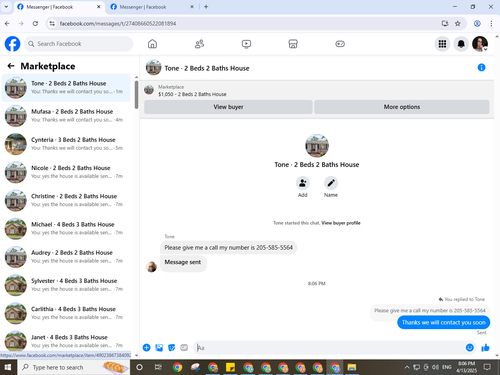The width and height of the screenshot is (500, 375).
Task: Open Chrome's three-dot menu
Action: coord(491,23)
